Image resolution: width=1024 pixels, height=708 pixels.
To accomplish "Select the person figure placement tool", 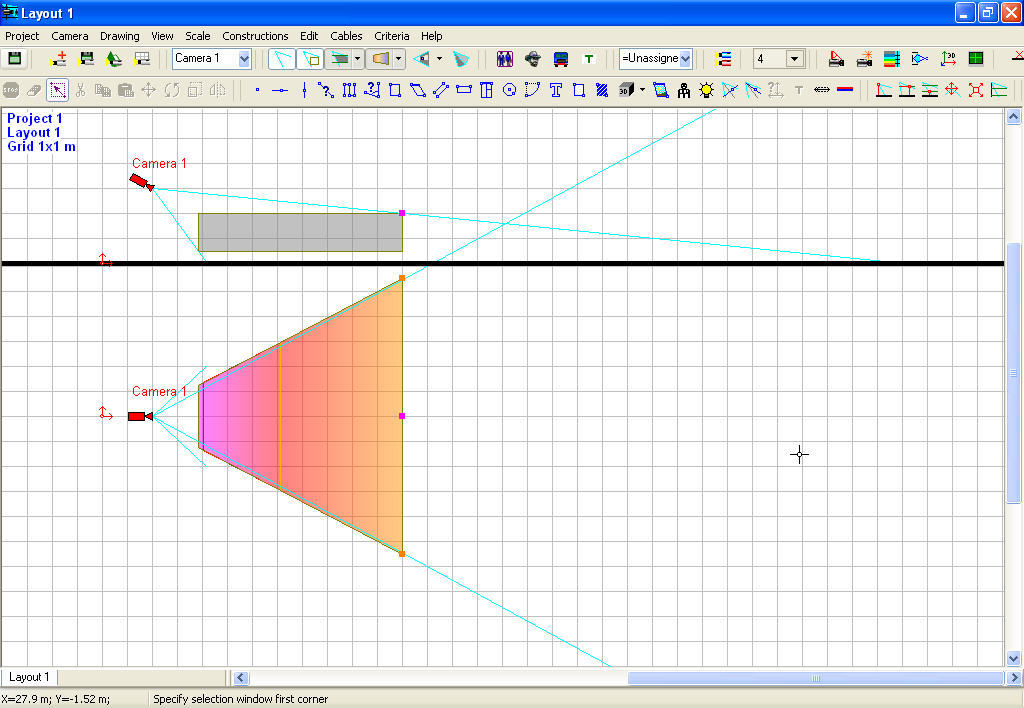I will click(683, 90).
